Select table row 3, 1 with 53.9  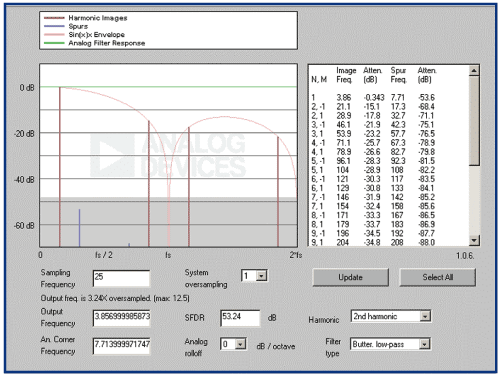click(373, 134)
